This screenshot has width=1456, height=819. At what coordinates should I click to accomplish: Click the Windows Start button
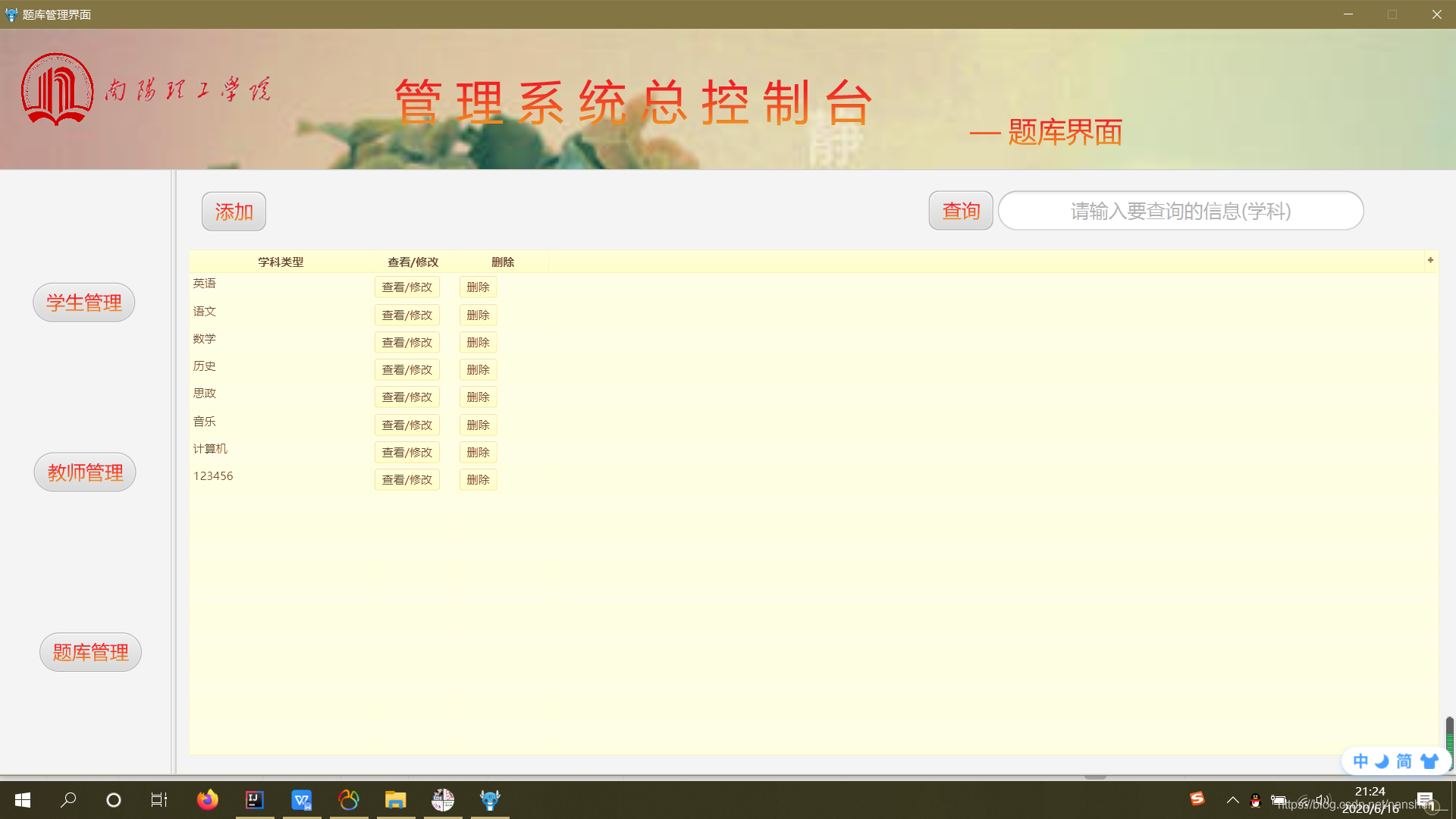pyautogui.click(x=22, y=799)
